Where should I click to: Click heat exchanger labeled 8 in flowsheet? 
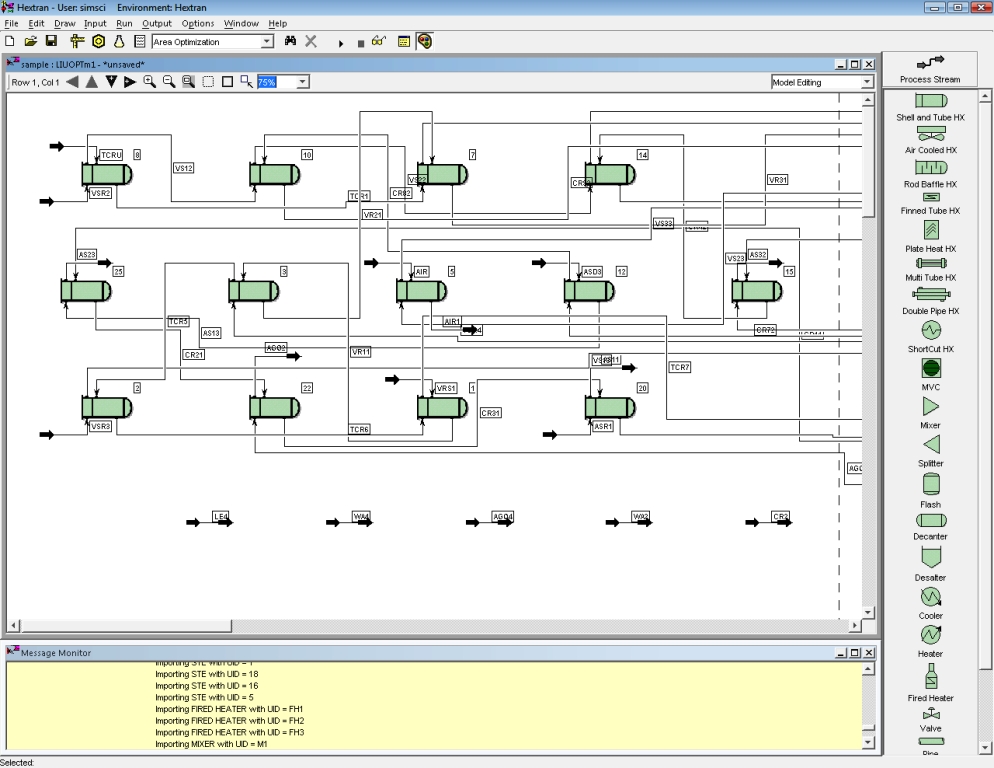click(x=106, y=174)
